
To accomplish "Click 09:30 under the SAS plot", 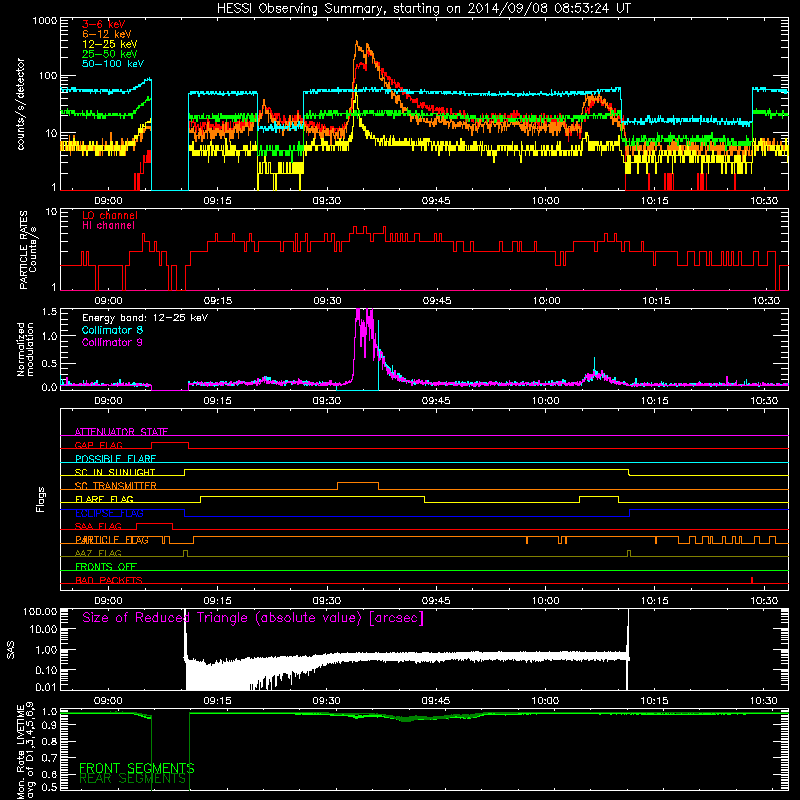I will [x=327, y=701].
